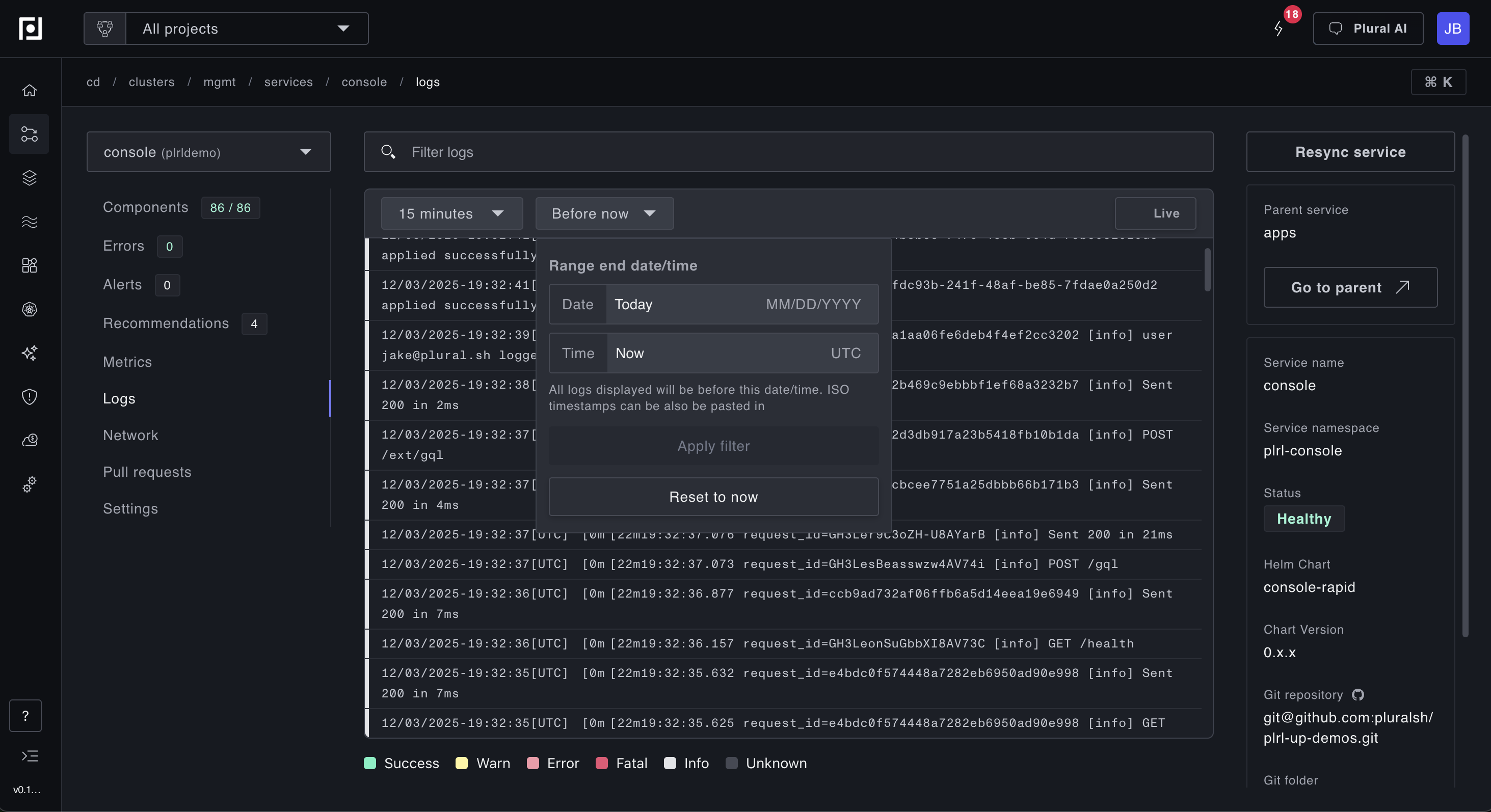Click the Resync service button
This screenshot has width=1491, height=812.
1350,152
